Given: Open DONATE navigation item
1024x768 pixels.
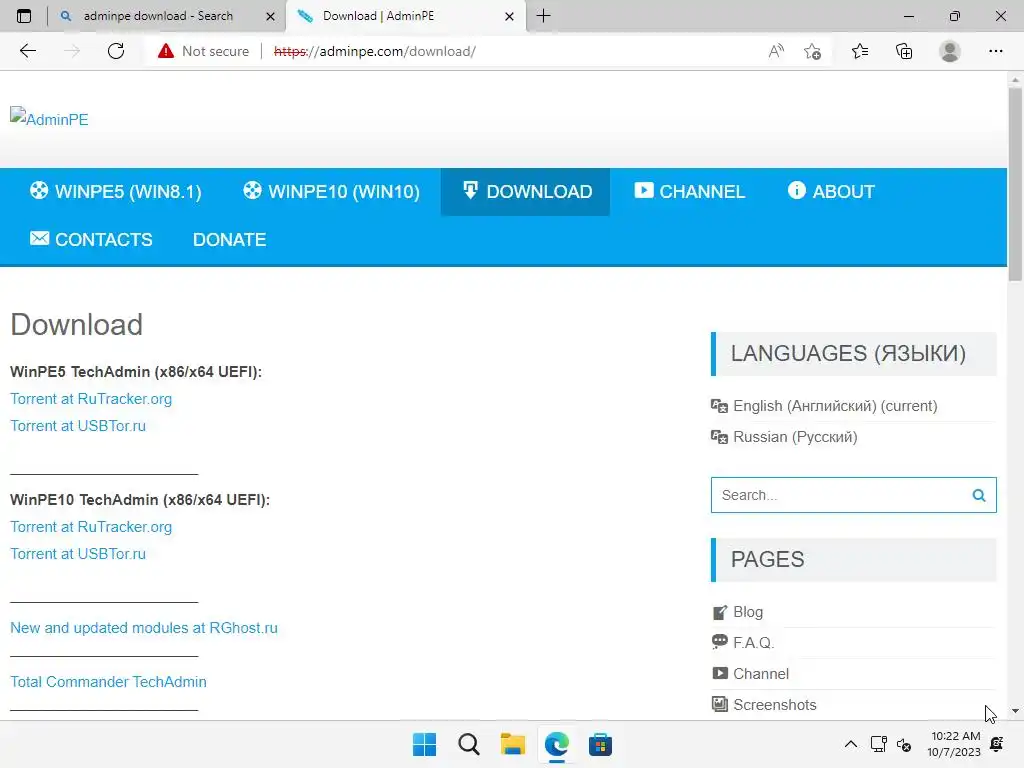Looking at the screenshot, I should pos(229,240).
